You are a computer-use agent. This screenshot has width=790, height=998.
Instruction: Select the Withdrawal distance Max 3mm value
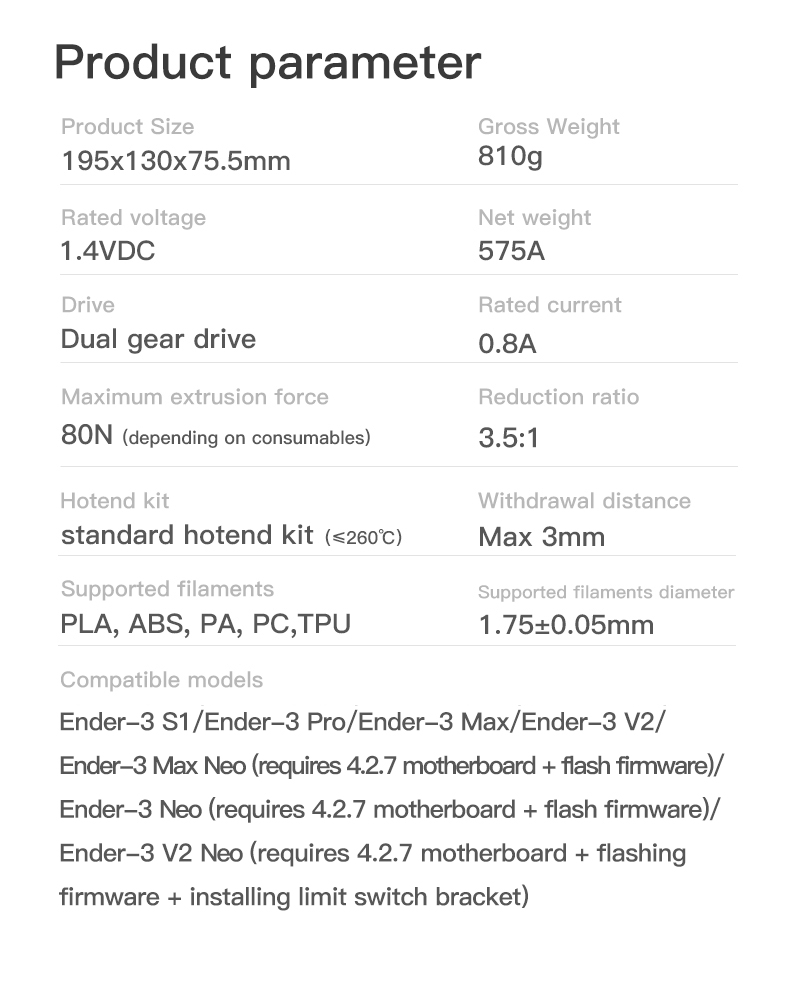point(541,537)
